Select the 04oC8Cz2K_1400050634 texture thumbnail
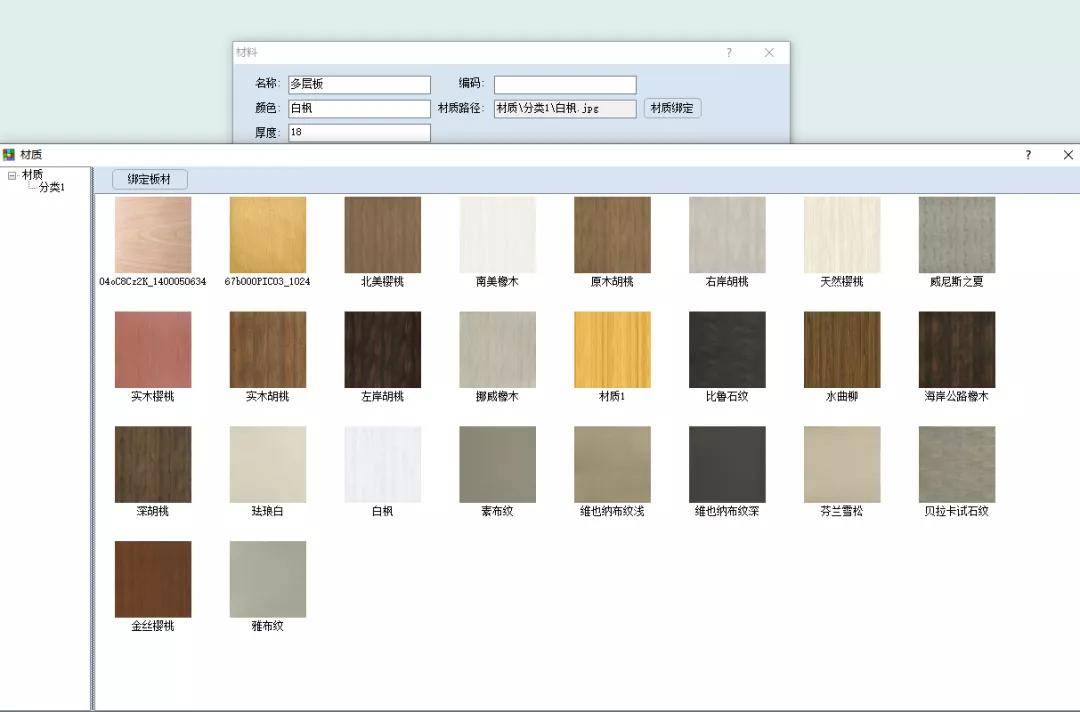1080x712 pixels. tap(153, 235)
